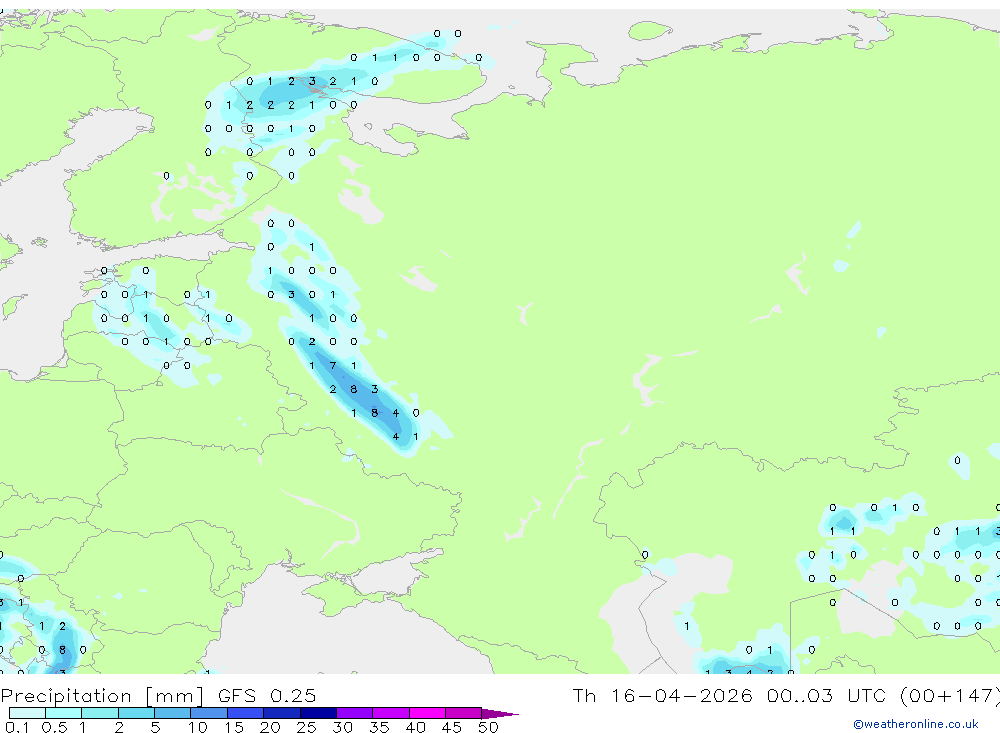Select the 40–45 mm magenta legend swatch
Viewport: 1000px width, 733px height.
click(427, 713)
